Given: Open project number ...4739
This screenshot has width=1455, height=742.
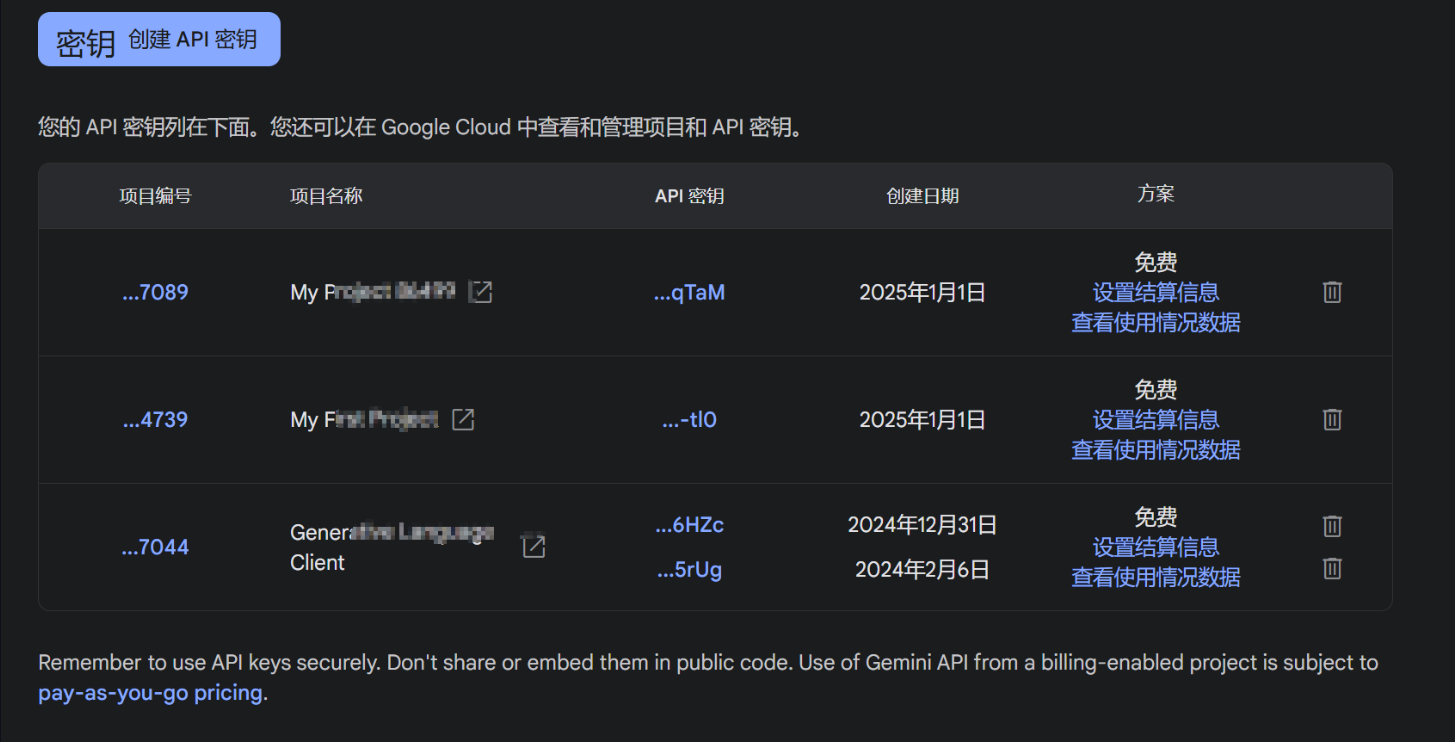Looking at the screenshot, I should 154,419.
